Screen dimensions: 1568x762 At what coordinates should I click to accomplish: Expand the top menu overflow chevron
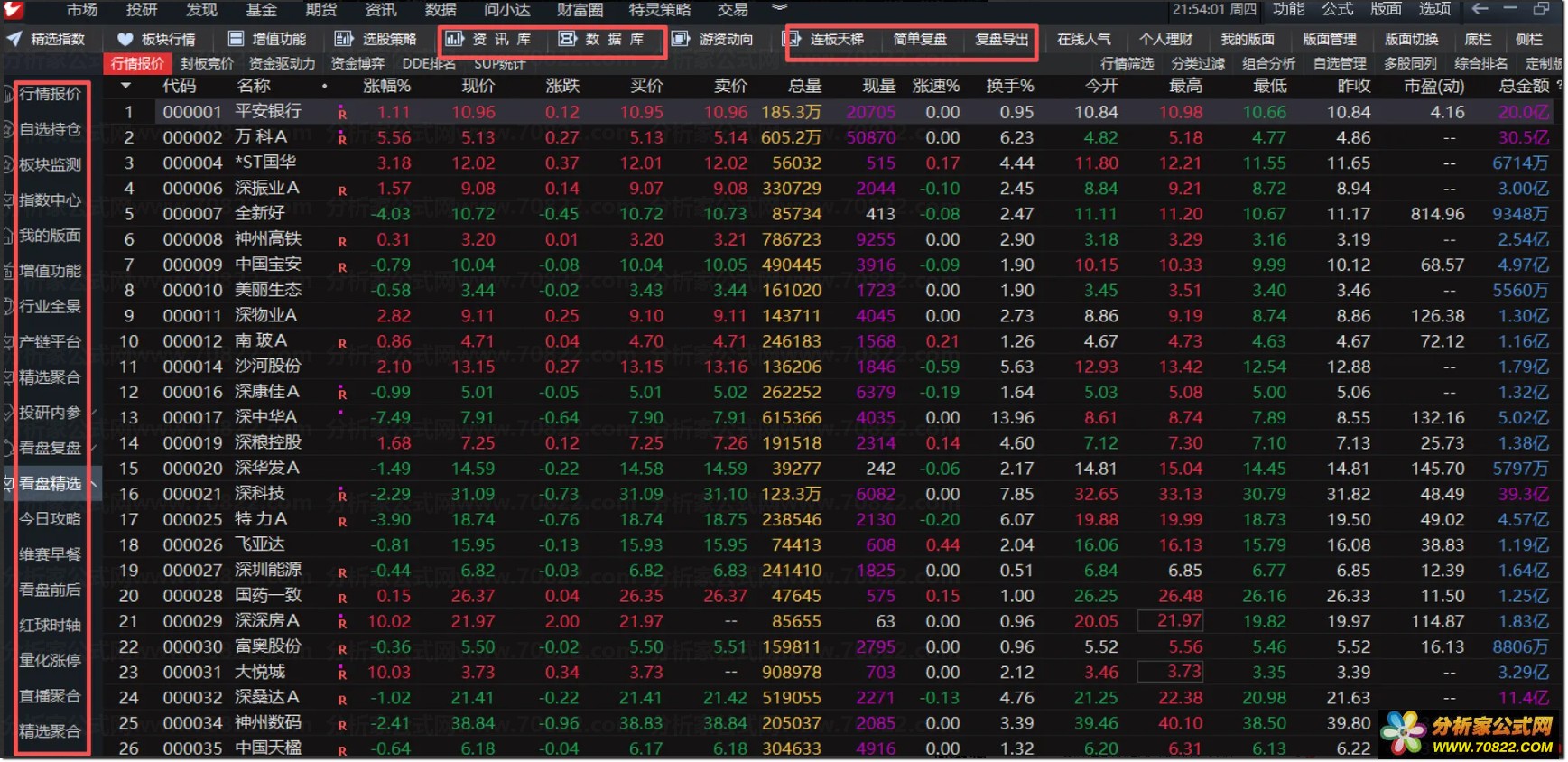779,8
